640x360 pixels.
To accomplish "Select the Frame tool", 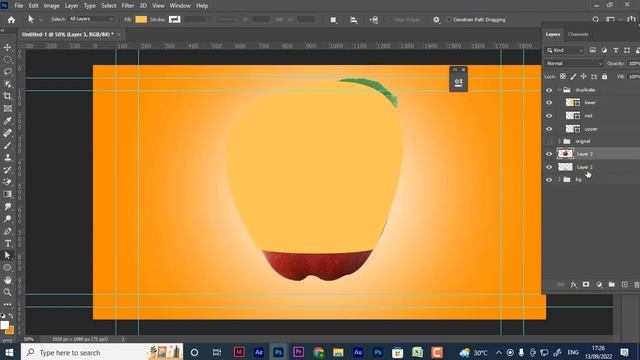I will (7, 109).
